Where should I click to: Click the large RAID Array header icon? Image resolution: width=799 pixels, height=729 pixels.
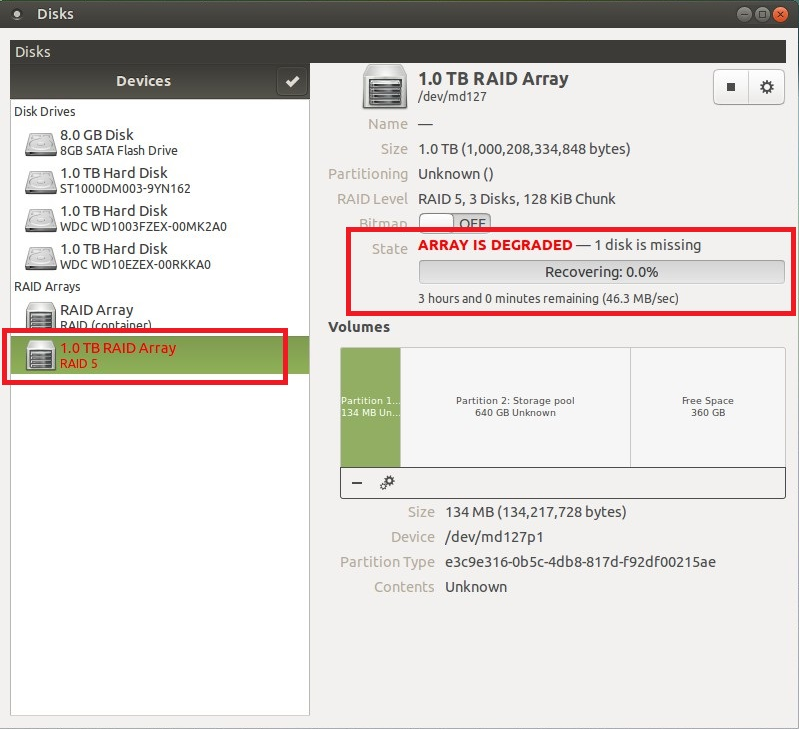coord(385,87)
